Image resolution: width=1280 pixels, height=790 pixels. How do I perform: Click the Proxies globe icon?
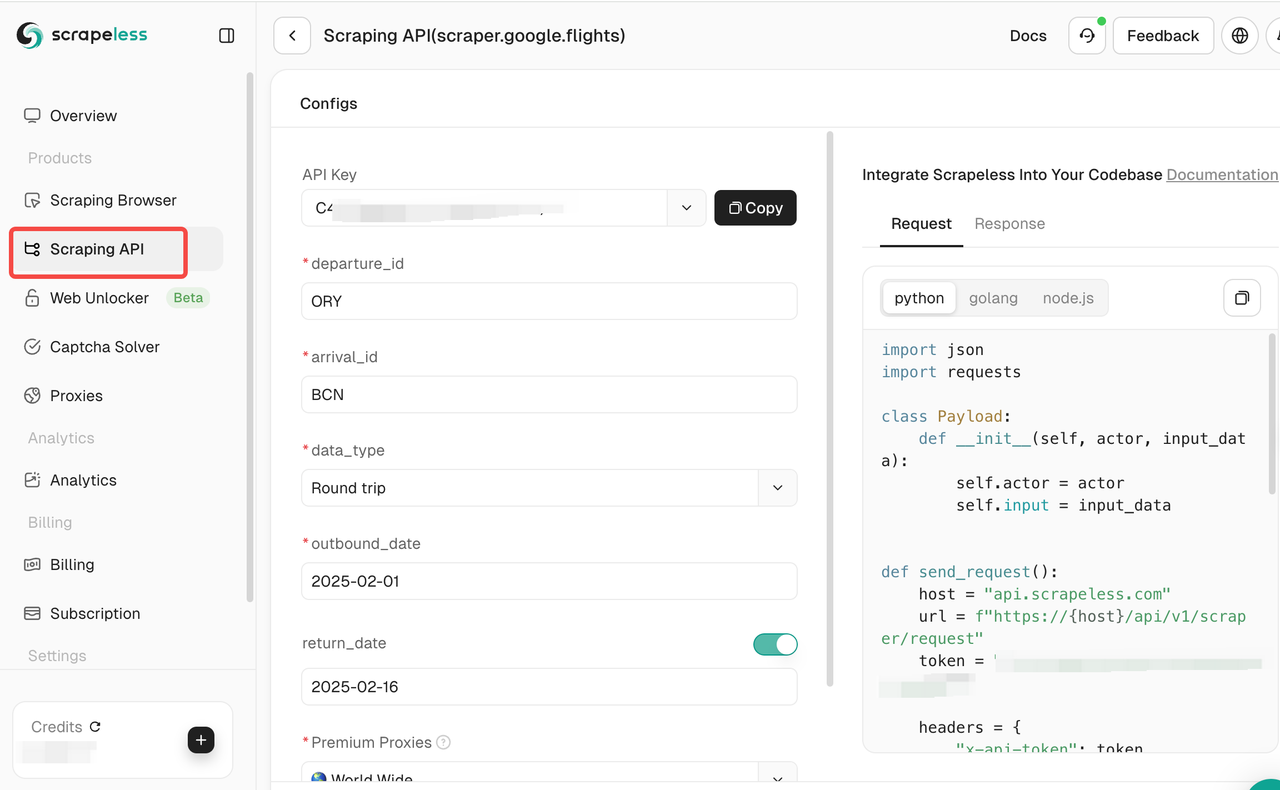point(32,396)
